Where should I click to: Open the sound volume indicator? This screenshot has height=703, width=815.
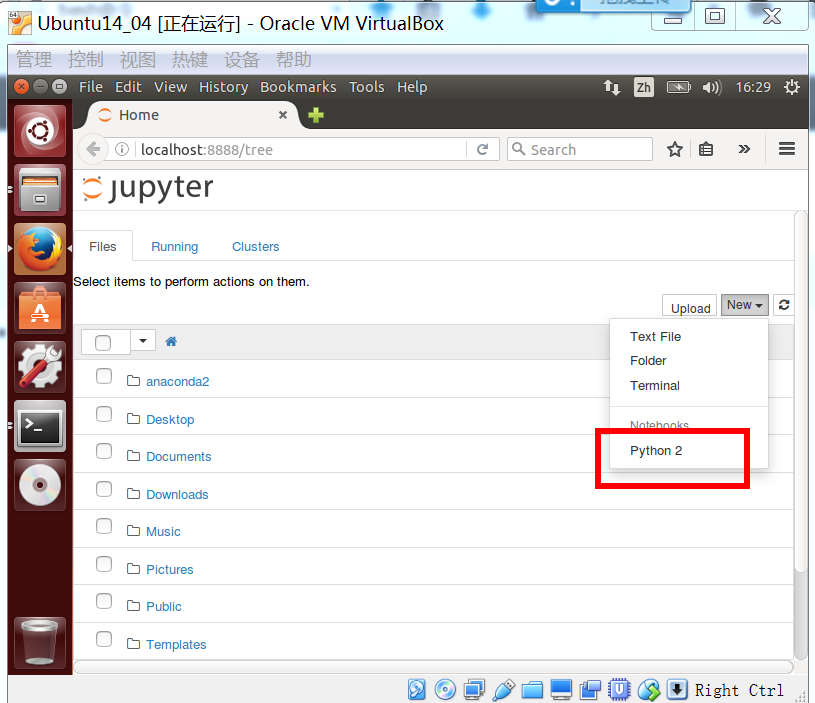click(712, 87)
